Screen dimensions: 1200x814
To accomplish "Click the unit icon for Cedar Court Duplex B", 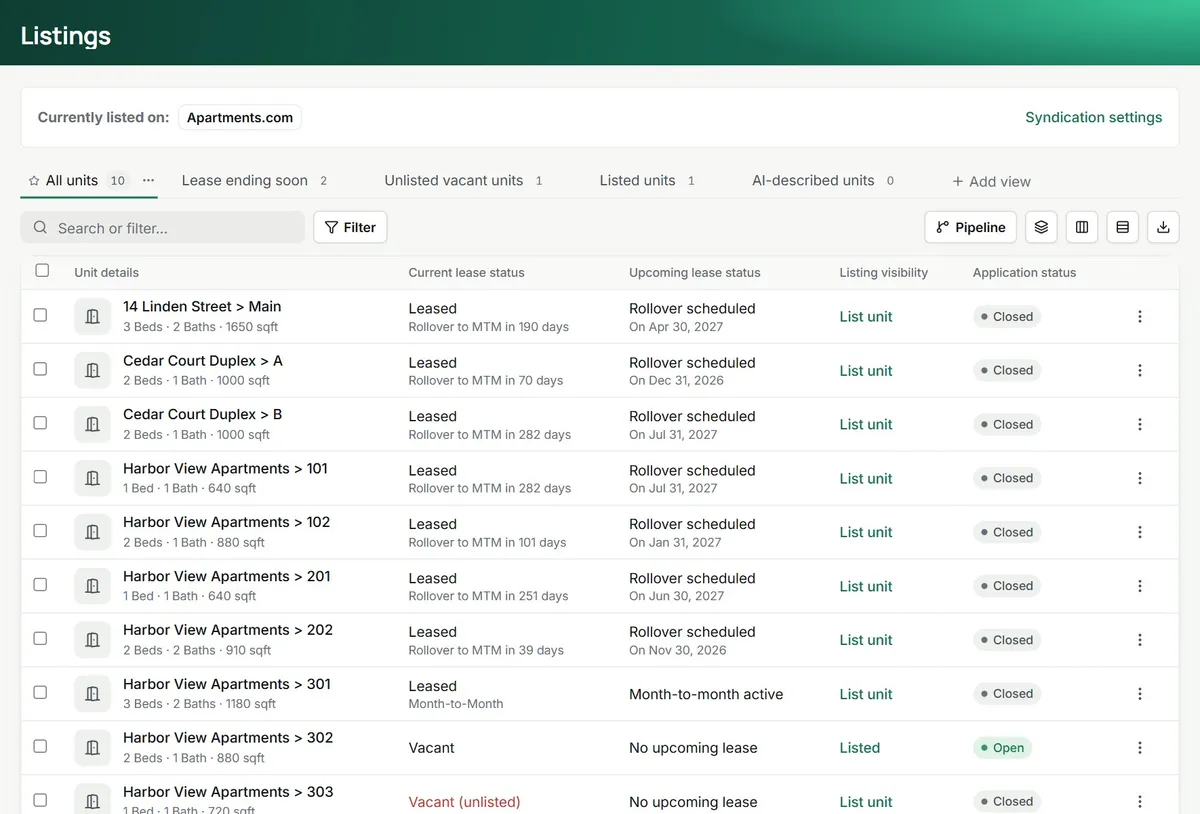I will tap(92, 424).
